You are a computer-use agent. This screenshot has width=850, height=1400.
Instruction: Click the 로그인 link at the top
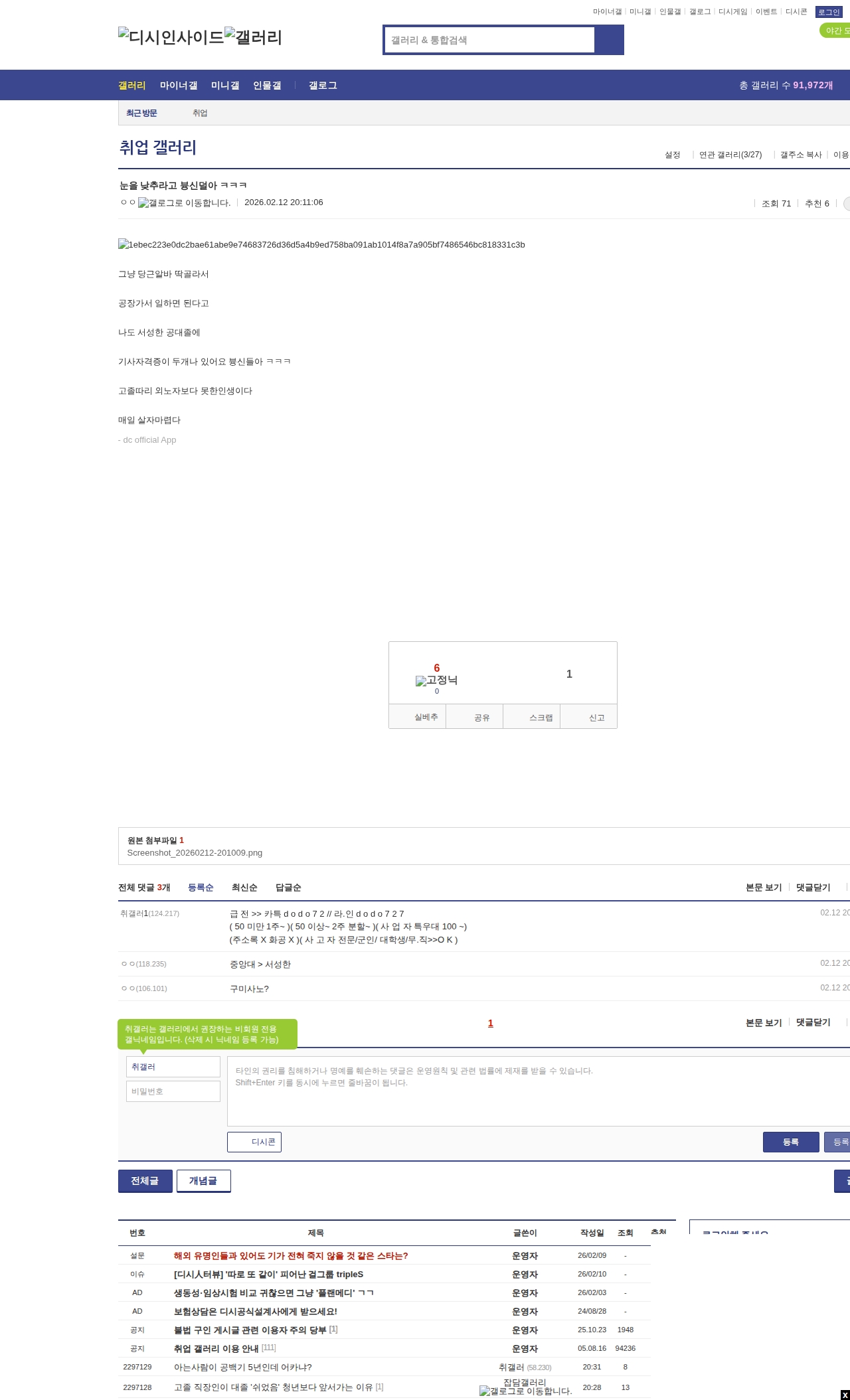[828, 12]
